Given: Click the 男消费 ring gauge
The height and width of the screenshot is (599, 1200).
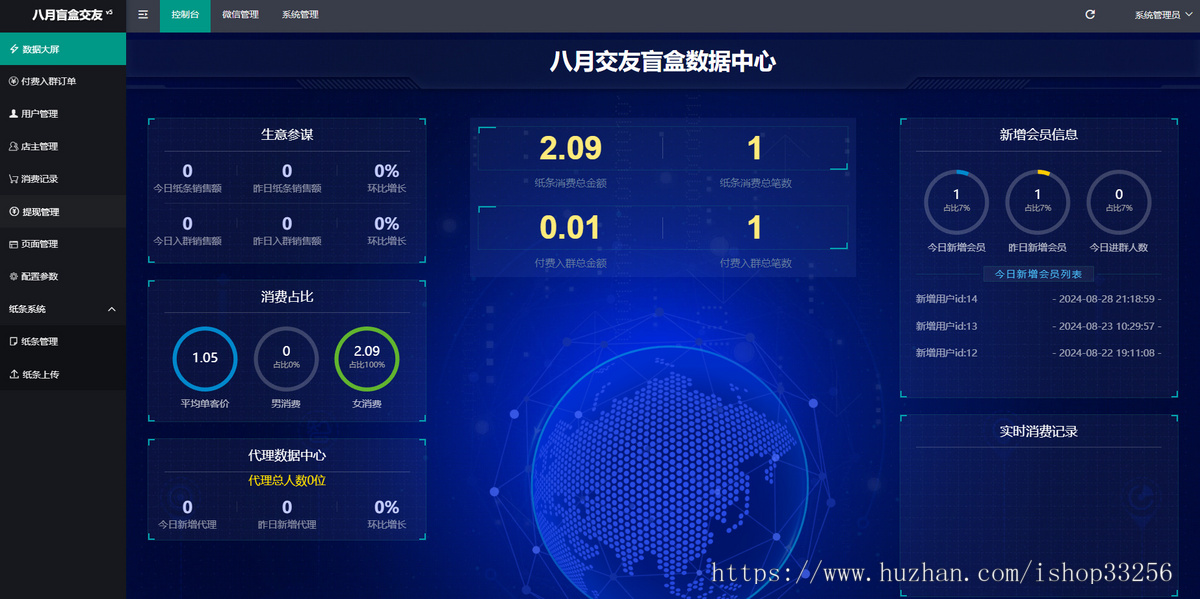Looking at the screenshot, I should pyautogui.click(x=286, y=358).
